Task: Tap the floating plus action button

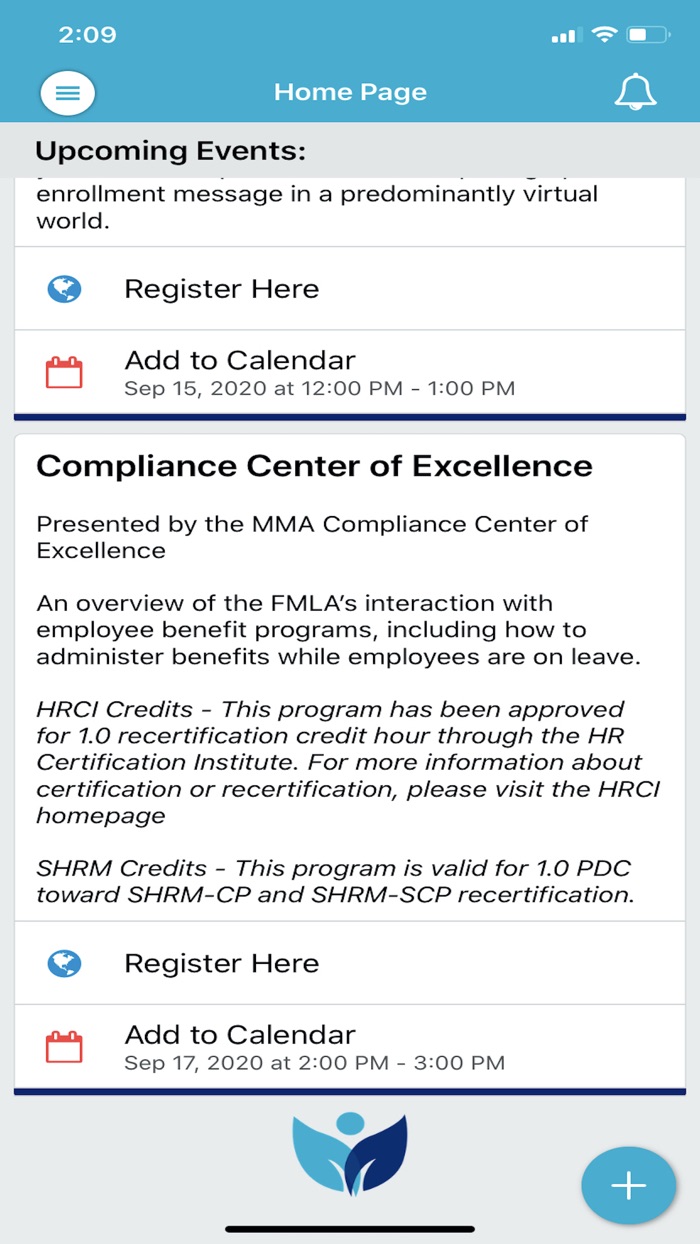Action: 628,1185
